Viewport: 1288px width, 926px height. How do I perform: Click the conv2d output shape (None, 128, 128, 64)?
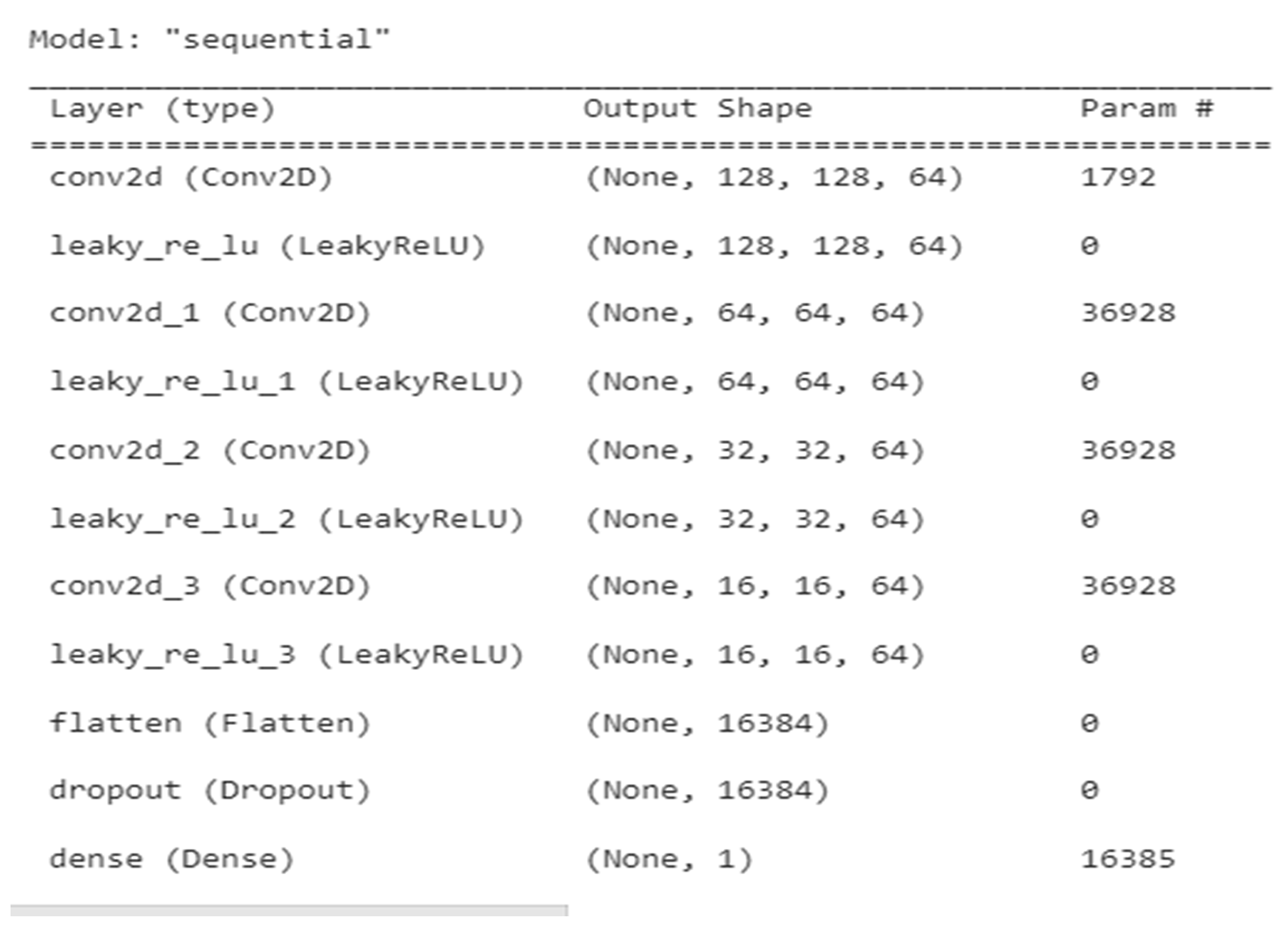point(774,177)
